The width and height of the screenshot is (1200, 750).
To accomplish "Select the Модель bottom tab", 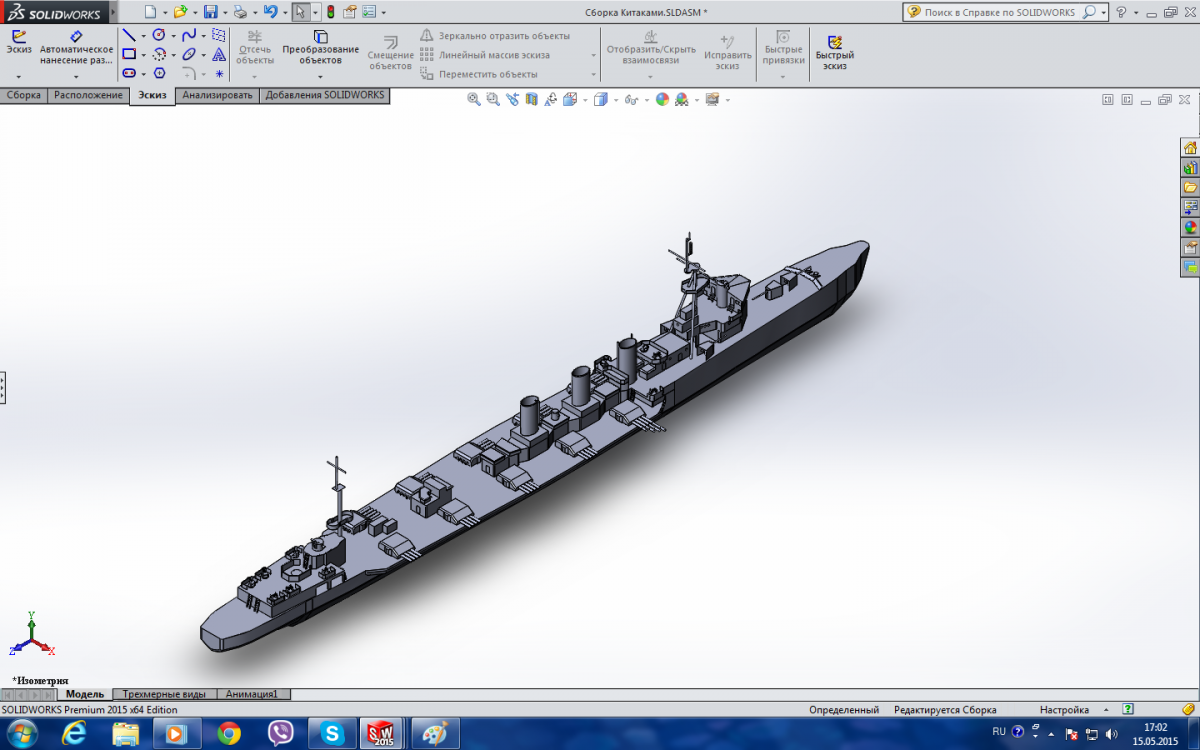I will point(85,694).
